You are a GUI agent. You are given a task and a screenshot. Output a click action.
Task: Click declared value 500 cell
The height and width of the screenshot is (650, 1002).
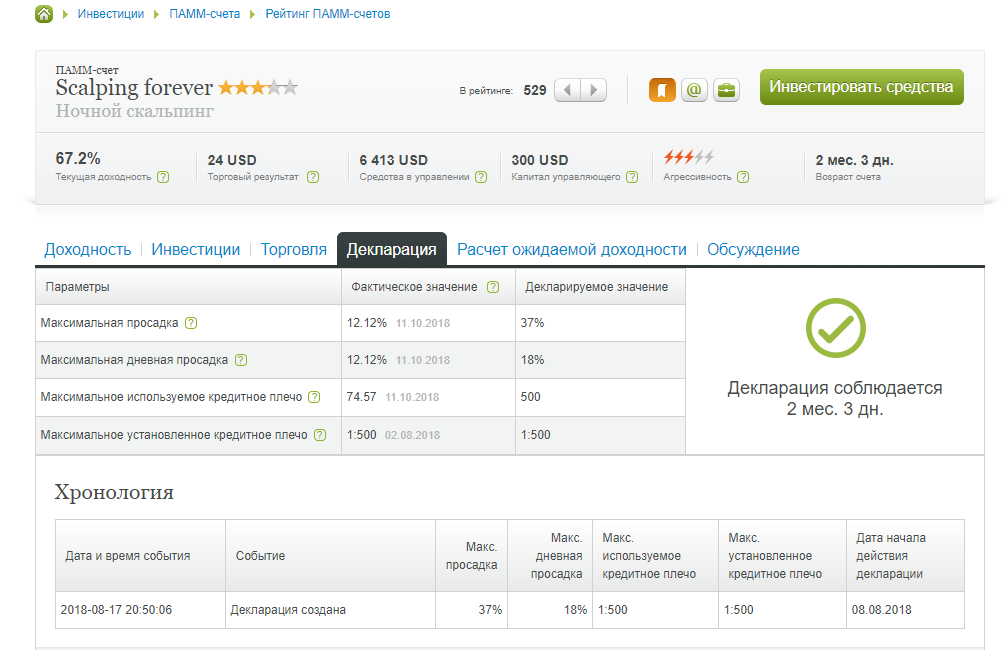point(600,397)
